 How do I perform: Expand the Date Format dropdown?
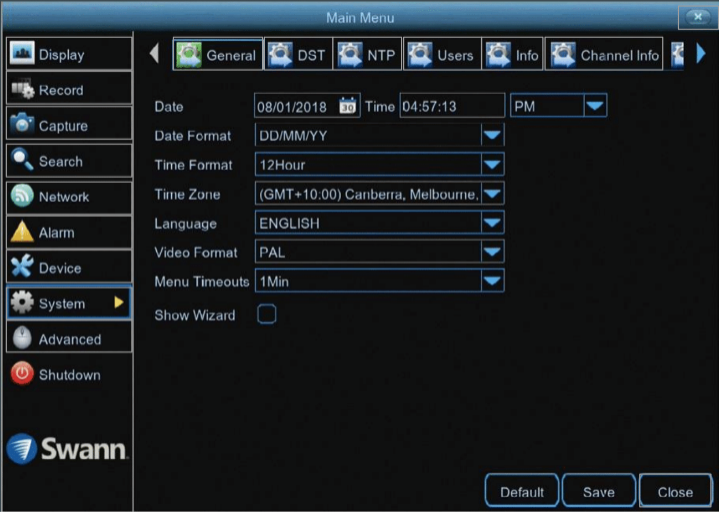[x=492, y=136]
